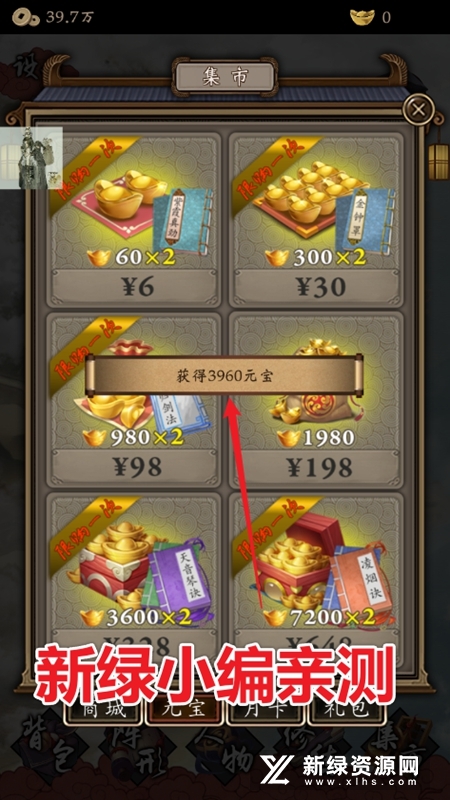Tap the copper coin currency icon

[26, 18]
